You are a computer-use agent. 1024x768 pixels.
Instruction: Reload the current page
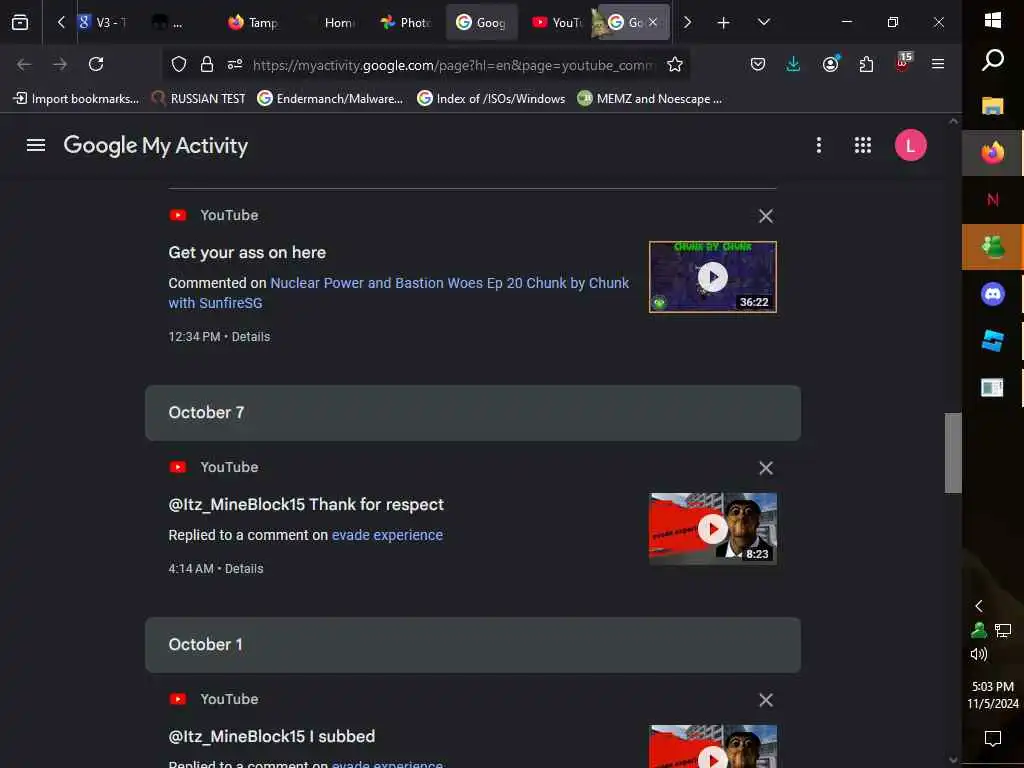click(96, 64)
